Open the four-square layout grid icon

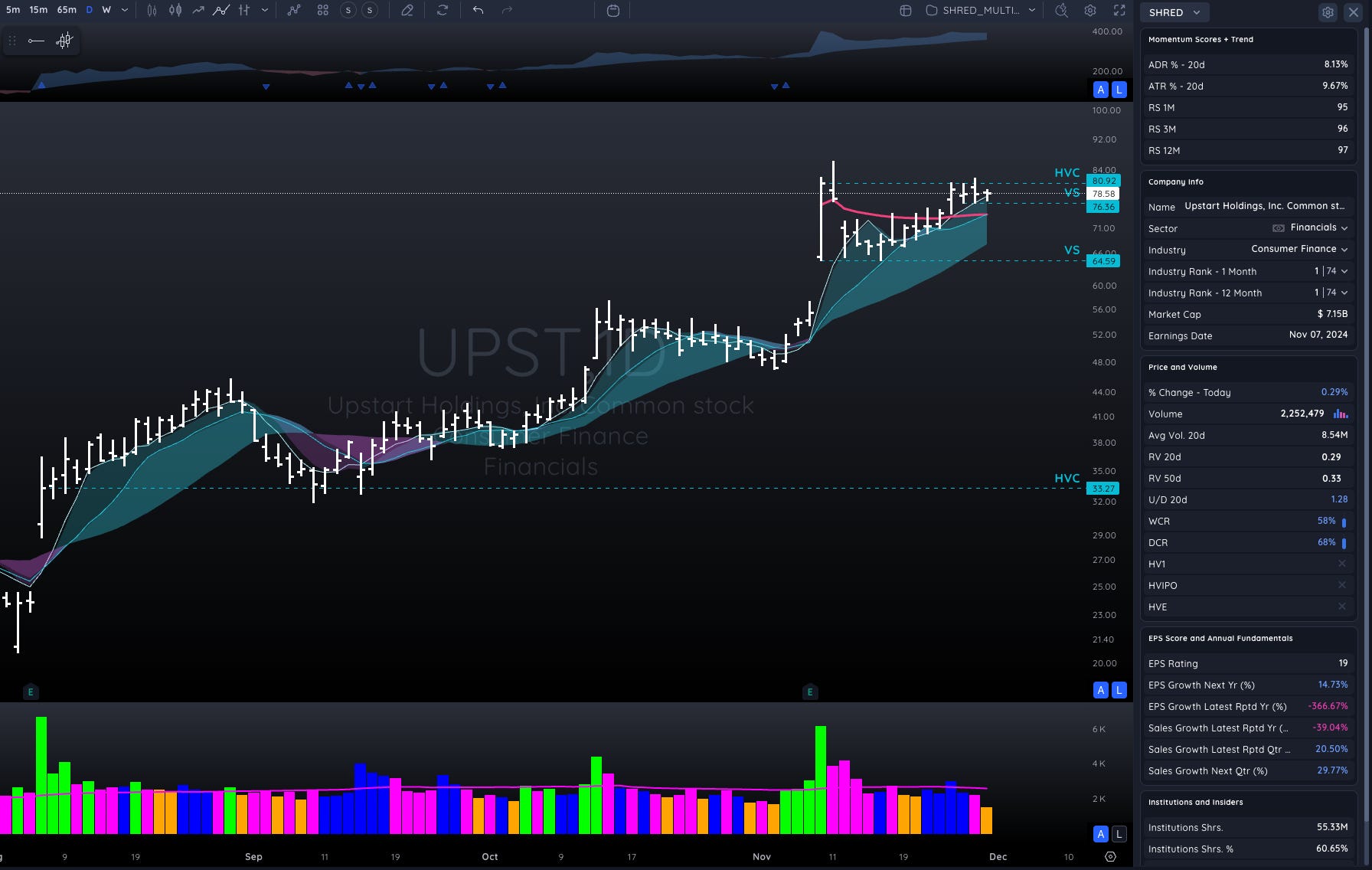322,10
